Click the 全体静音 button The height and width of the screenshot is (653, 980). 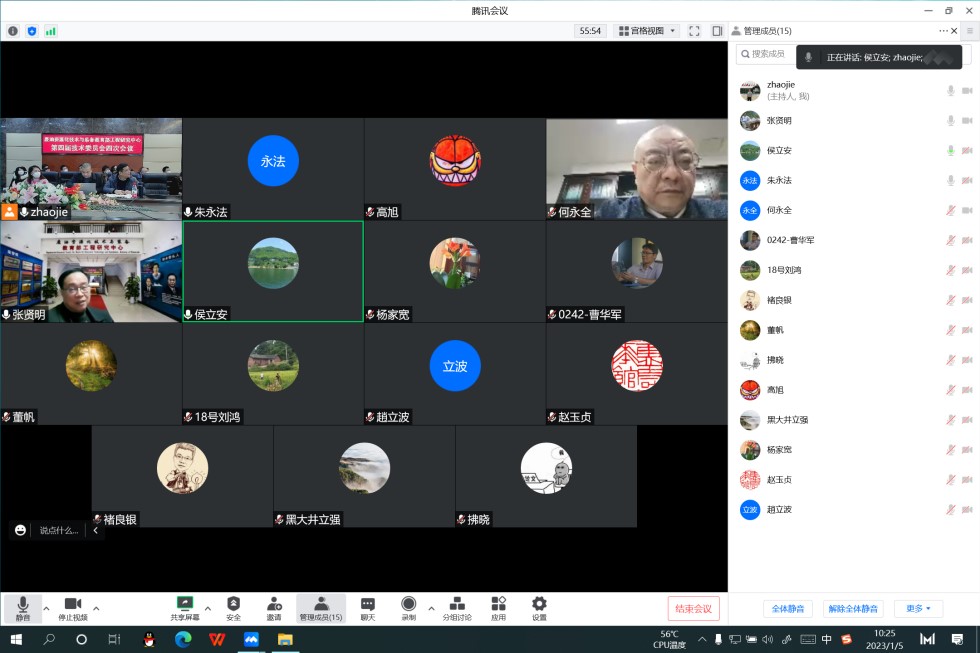[x=788, y=609]
